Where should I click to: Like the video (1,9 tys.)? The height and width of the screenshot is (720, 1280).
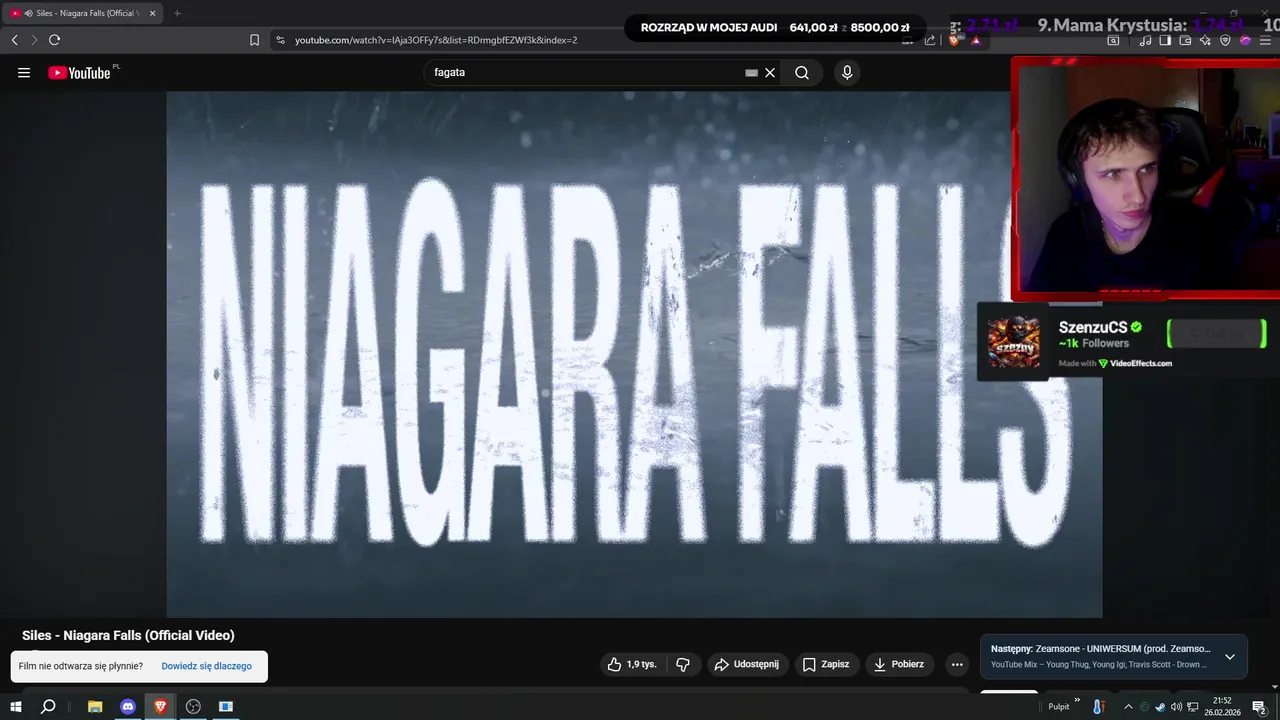[632, 664]
